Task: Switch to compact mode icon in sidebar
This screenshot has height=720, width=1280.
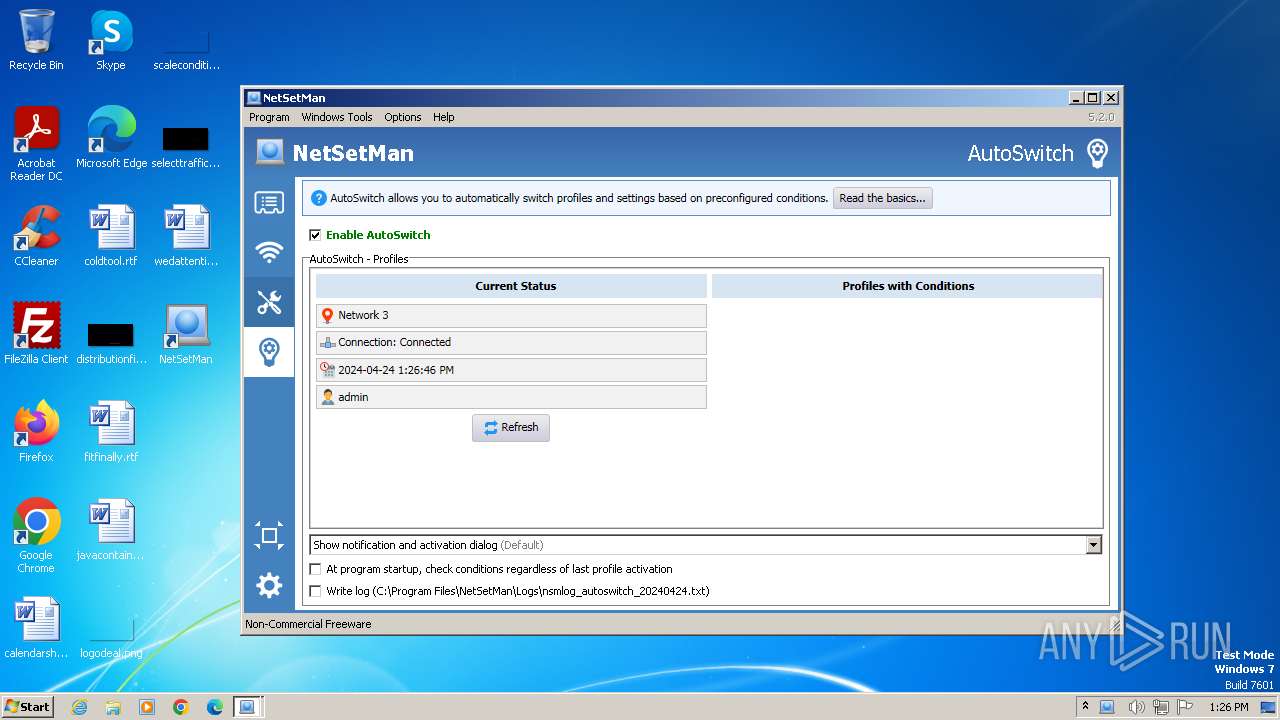Action: pyautogui.click(x=269, y=536)
